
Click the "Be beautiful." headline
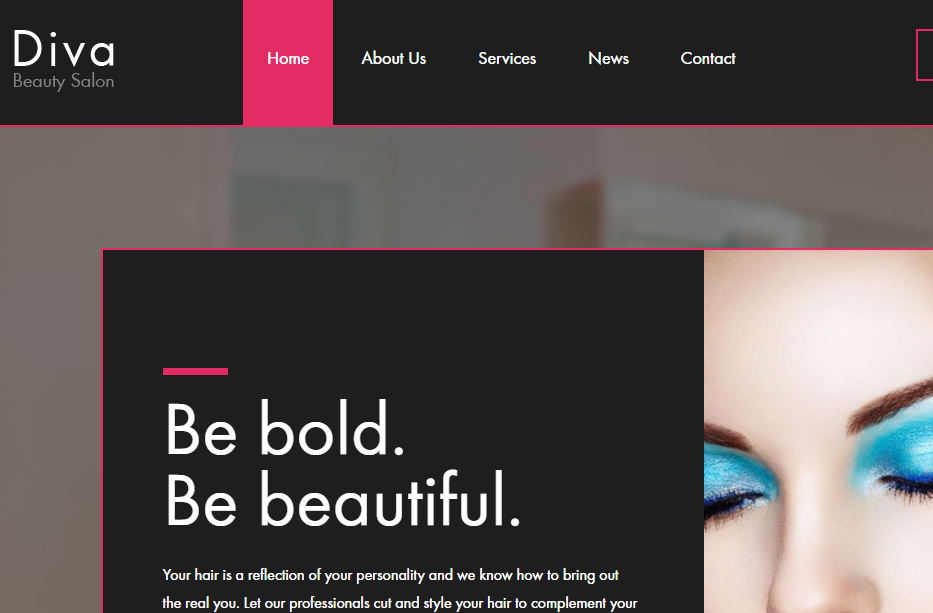coord(343,500)
